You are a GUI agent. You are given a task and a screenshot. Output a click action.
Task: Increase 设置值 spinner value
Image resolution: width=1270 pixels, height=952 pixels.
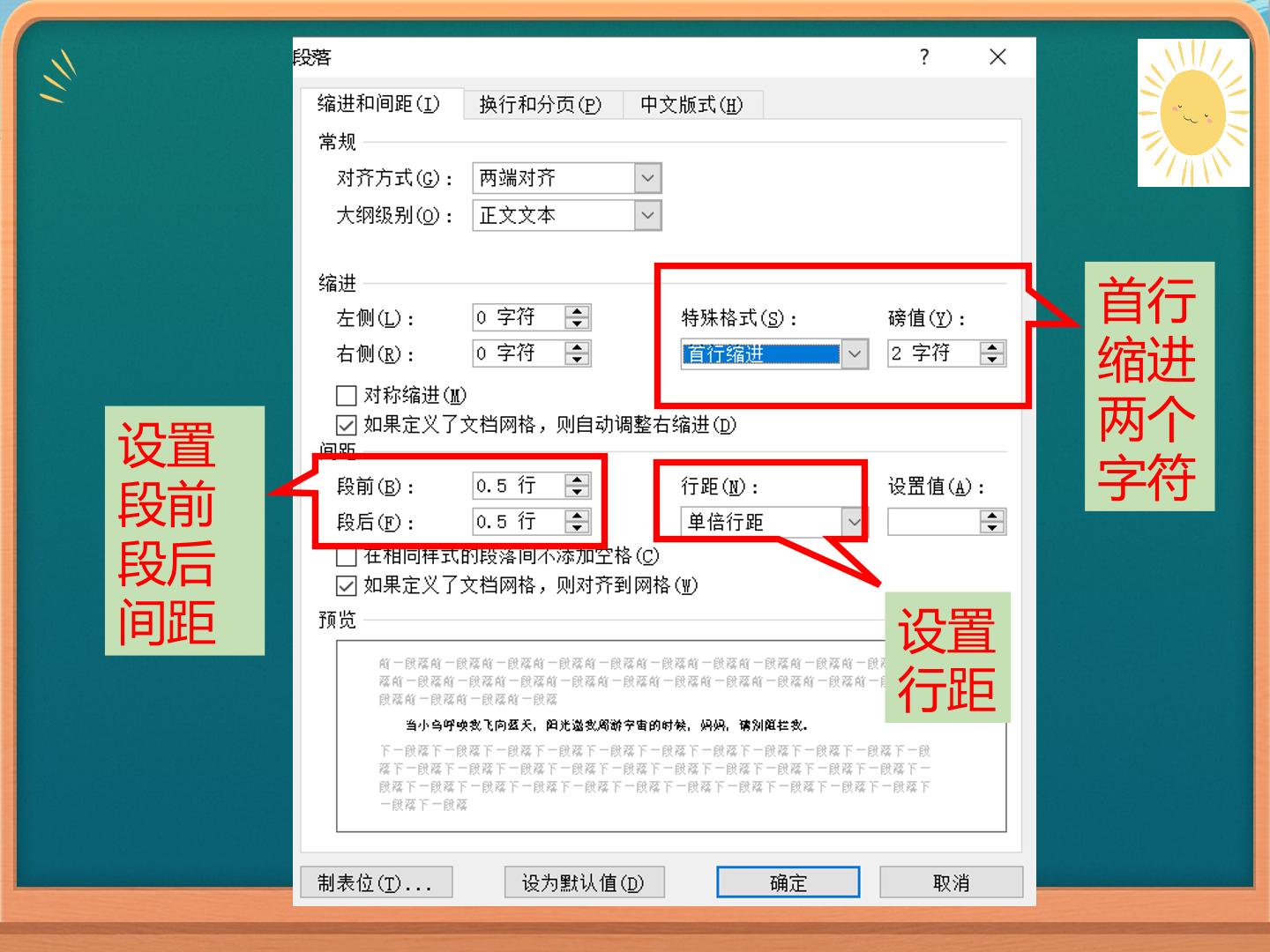click(992, 516)
